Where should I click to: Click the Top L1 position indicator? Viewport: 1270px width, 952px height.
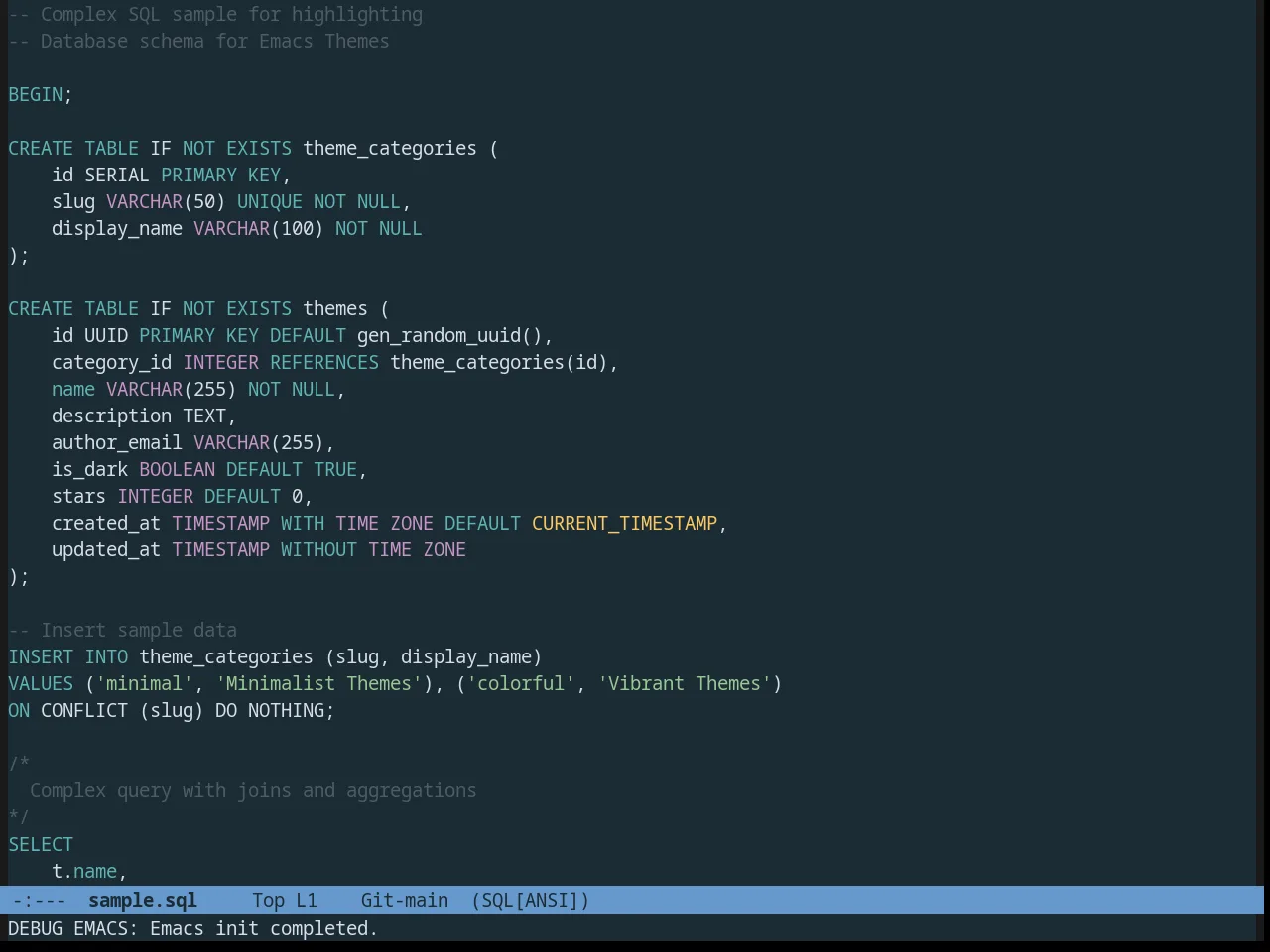pos(285,900)
